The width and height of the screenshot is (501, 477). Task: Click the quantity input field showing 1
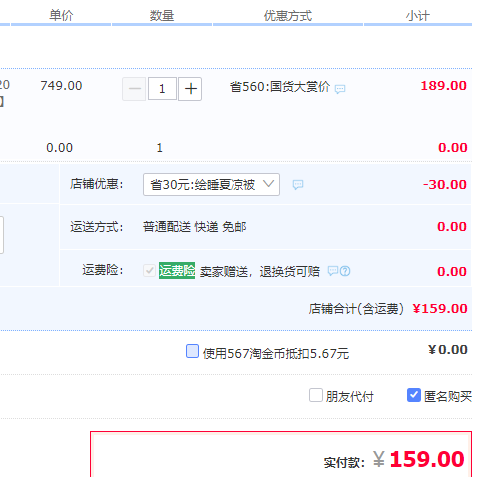(x=162, y=89)
